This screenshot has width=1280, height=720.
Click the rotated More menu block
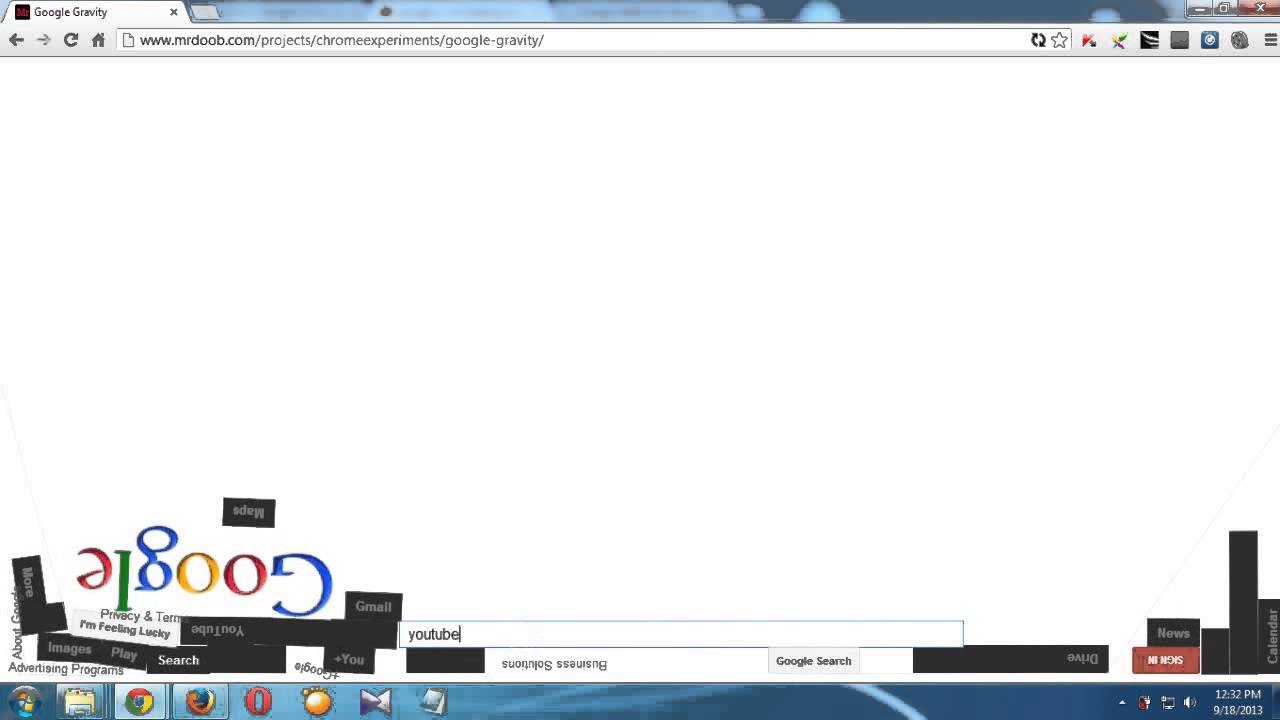[x=27, y=583]
